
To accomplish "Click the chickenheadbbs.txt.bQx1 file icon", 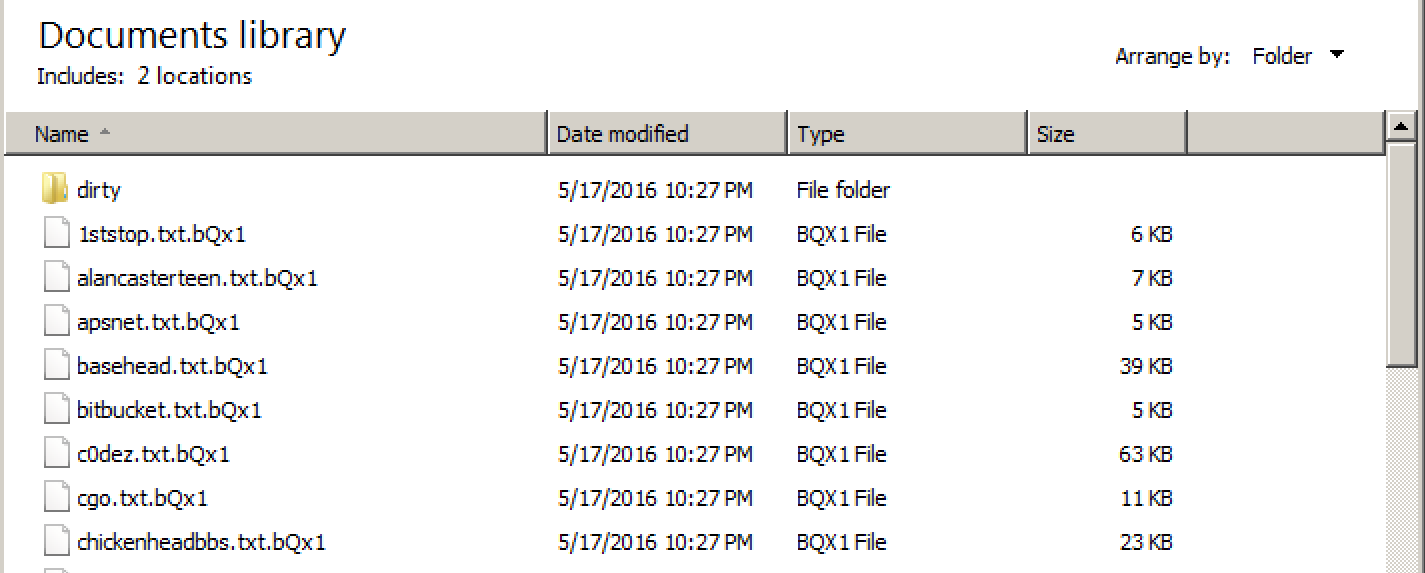I will coord(56,542).
